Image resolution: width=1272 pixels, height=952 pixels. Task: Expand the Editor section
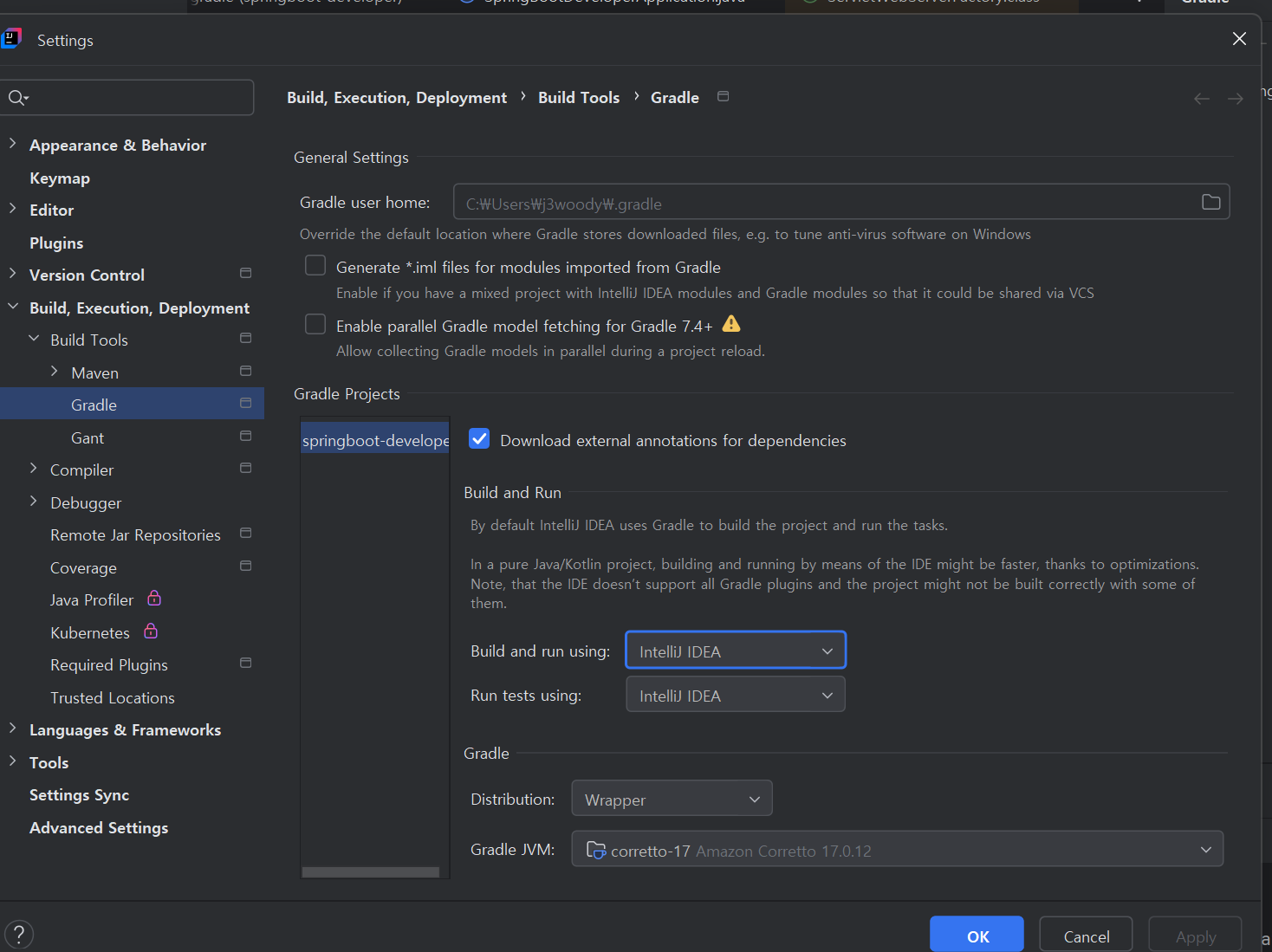pyautogui.click(x=13, y=209)
